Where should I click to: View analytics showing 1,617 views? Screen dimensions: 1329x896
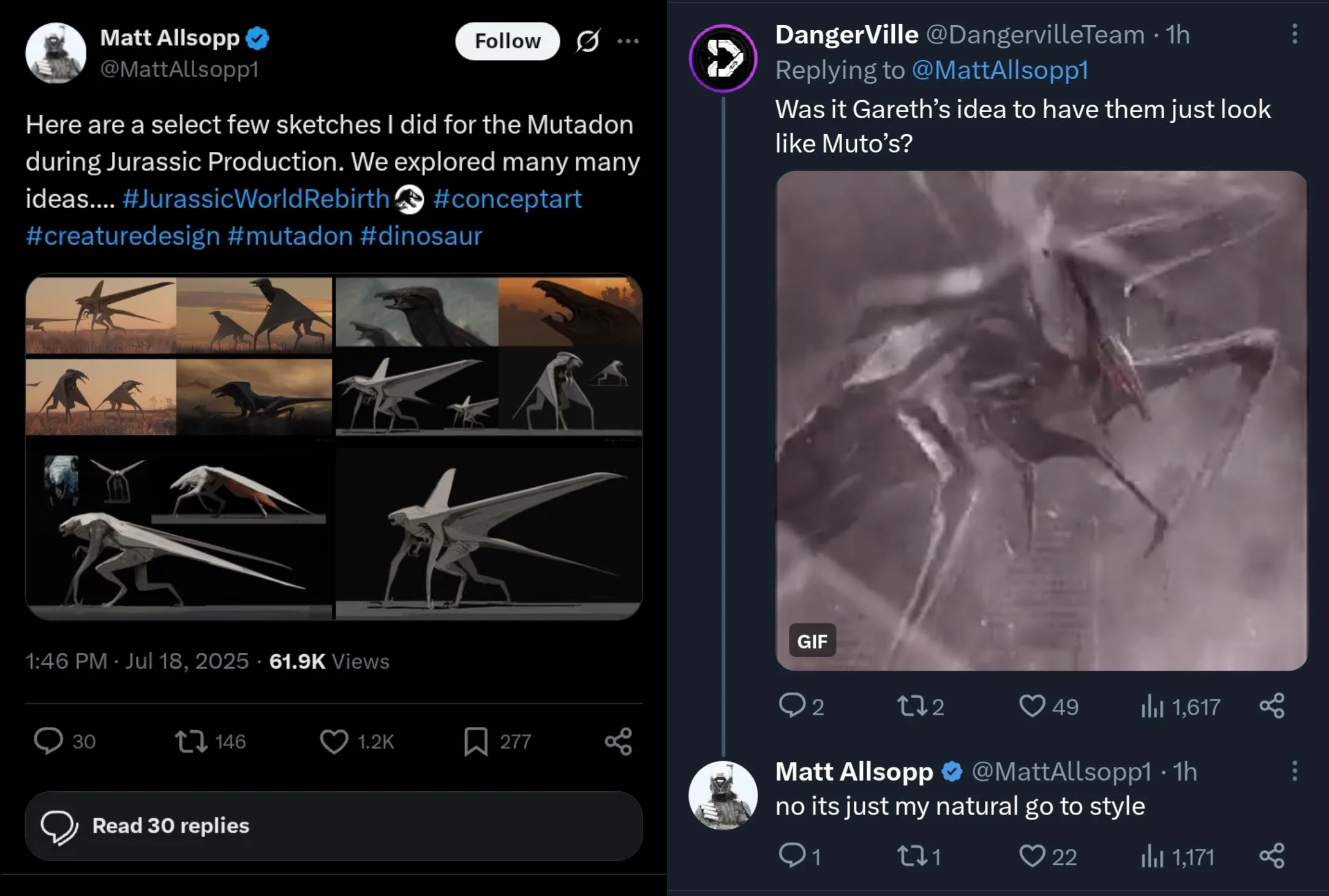point(1180,707)
